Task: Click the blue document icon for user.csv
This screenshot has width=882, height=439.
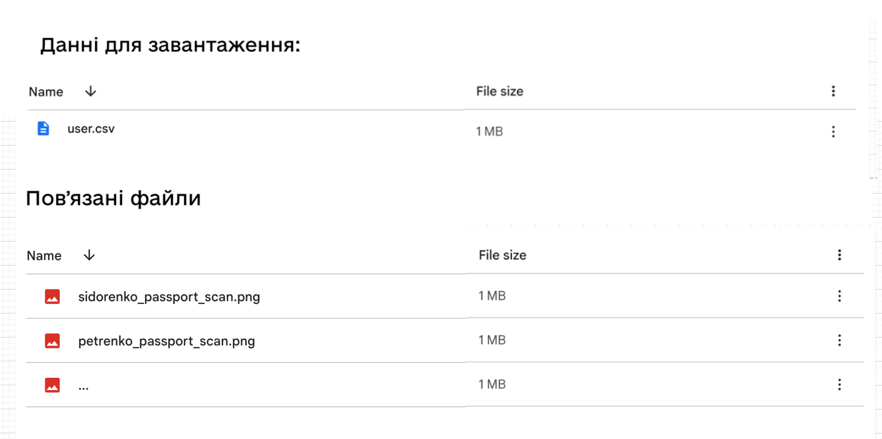Action: point(43,128)
